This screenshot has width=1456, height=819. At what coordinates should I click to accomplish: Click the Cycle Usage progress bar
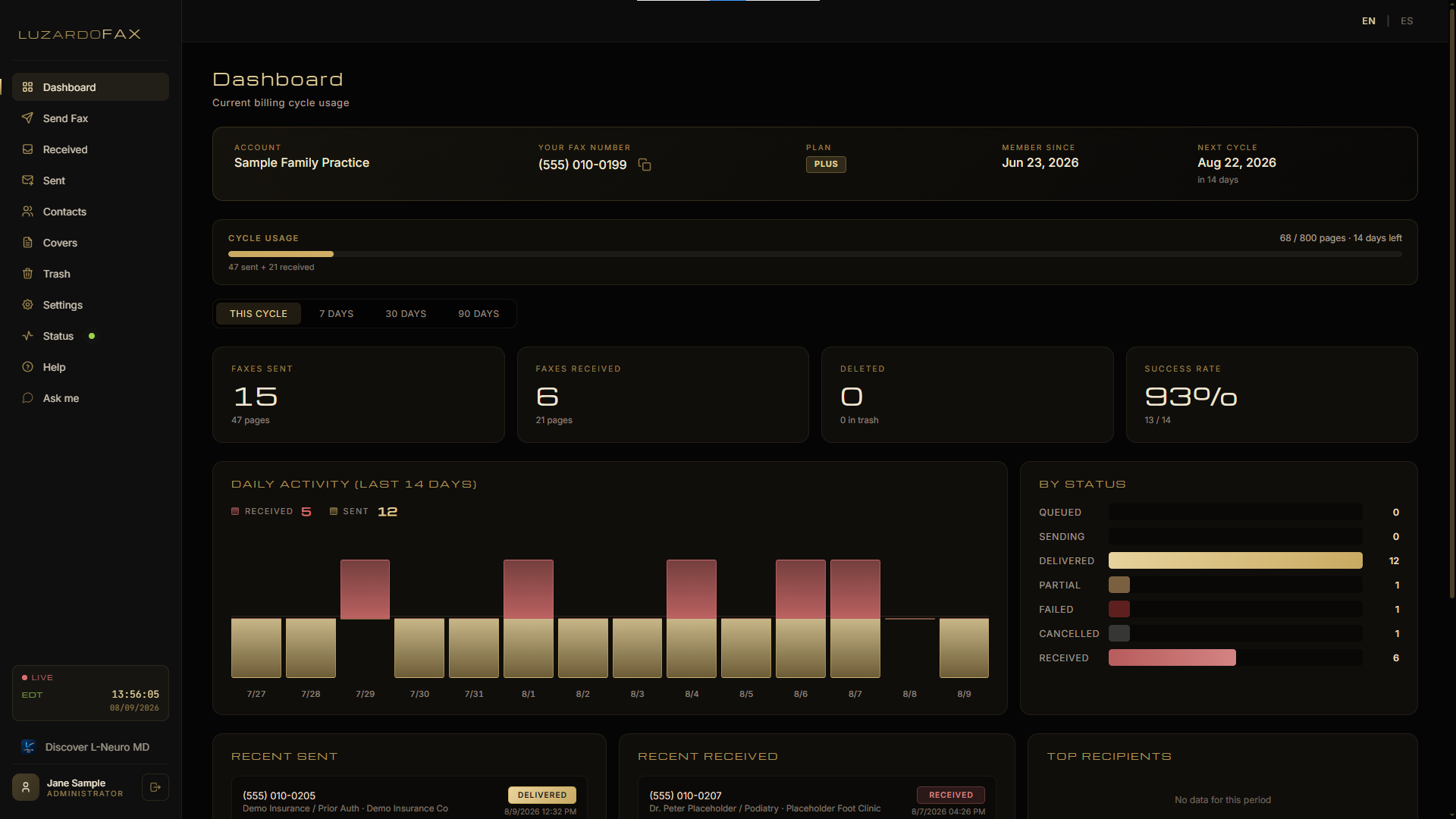pyautogui.click(x=815, y=254)
